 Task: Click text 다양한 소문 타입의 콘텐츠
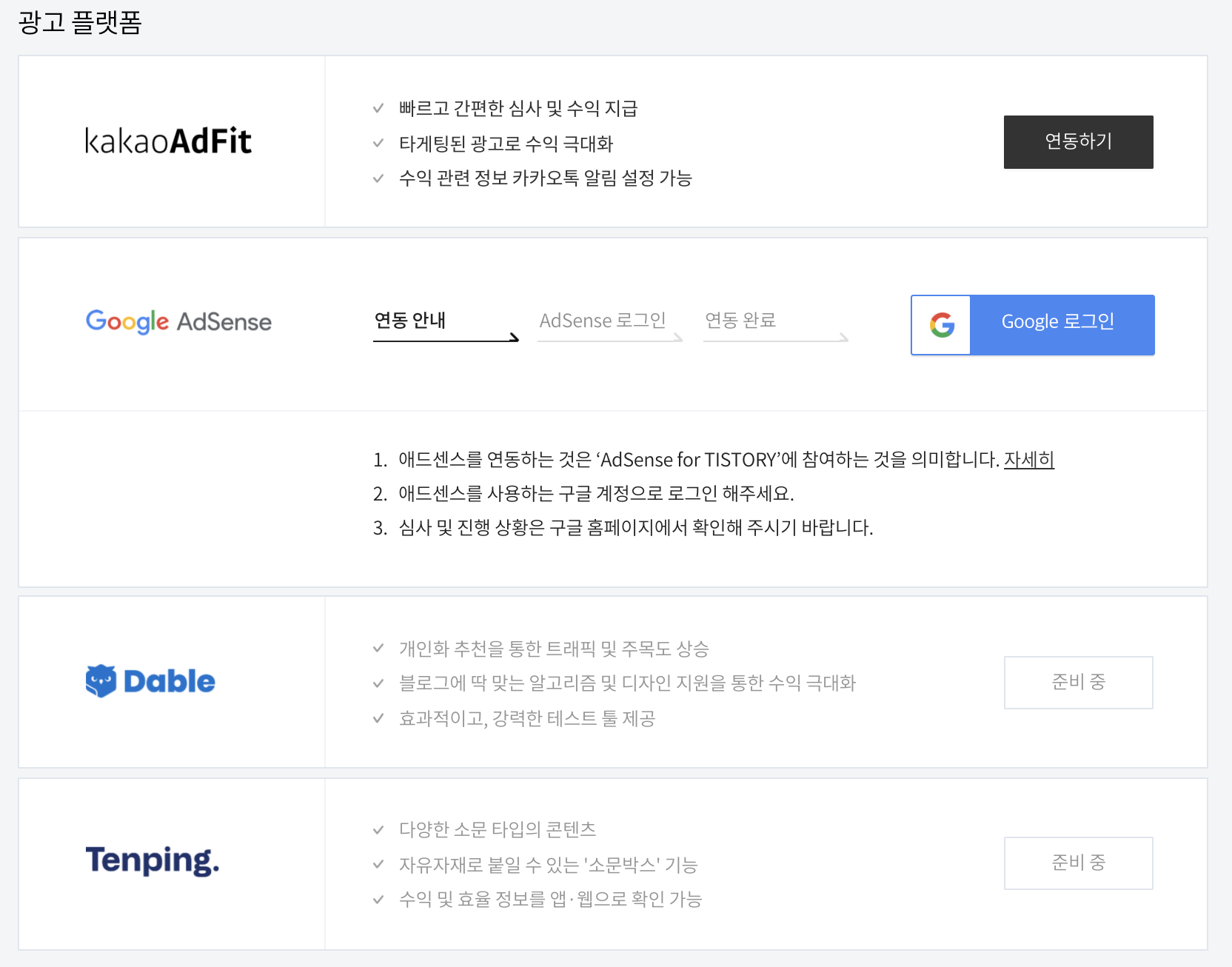498,829
